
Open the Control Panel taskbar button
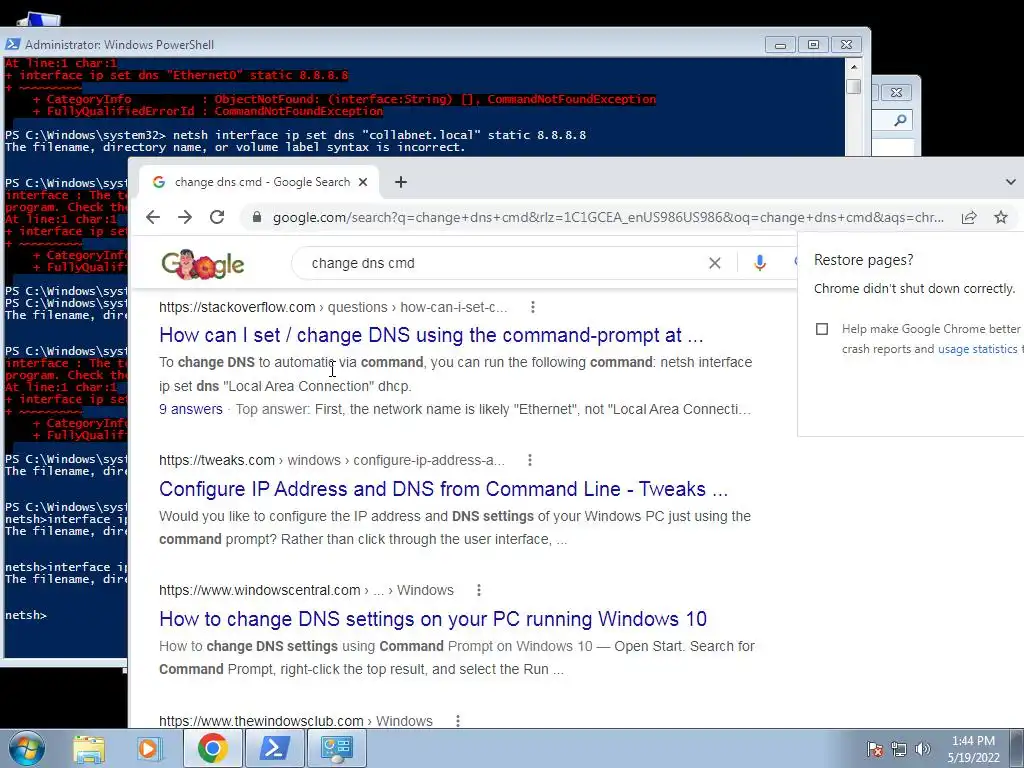[337, 748]
